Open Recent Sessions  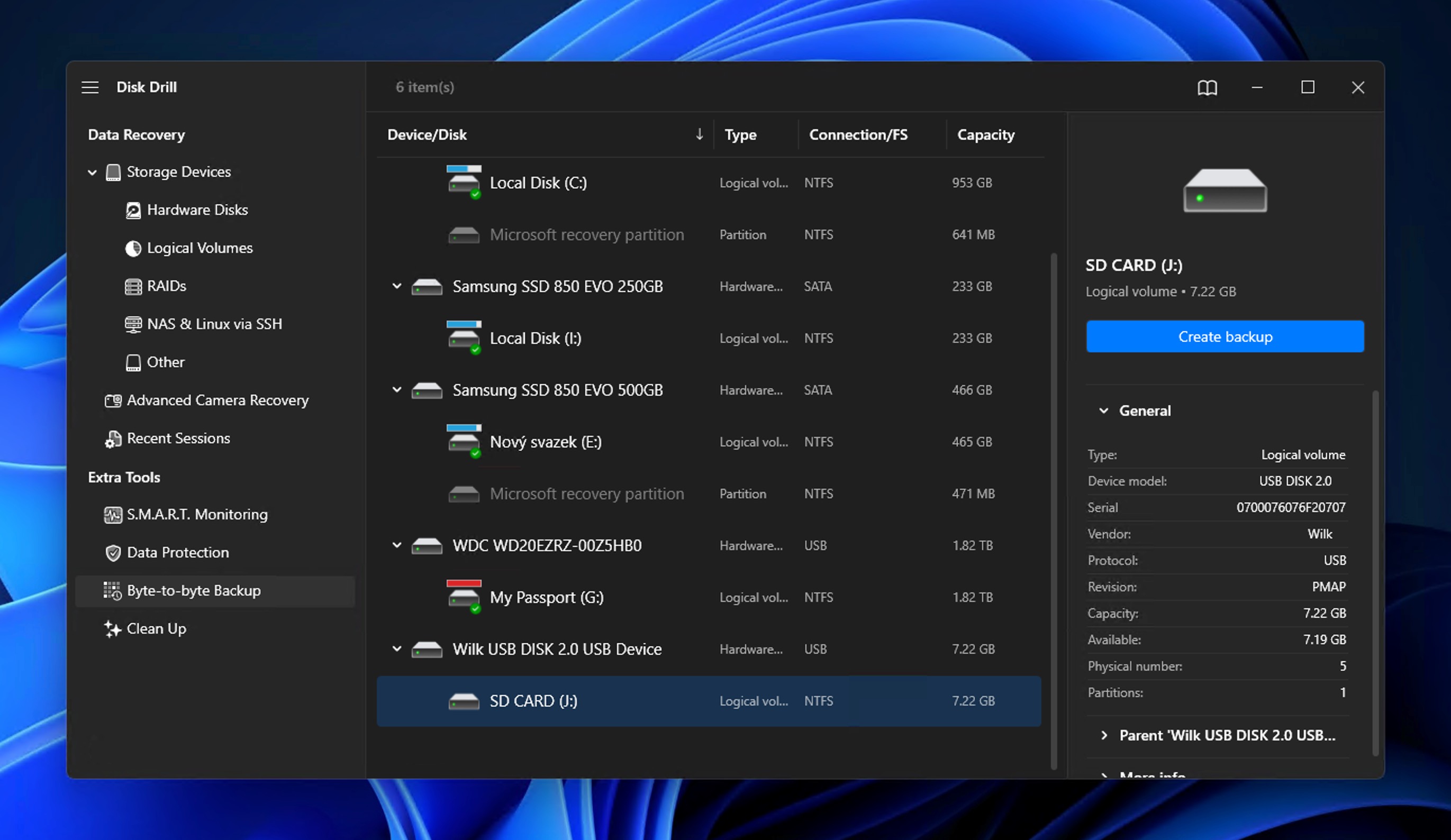pos(178,438)
